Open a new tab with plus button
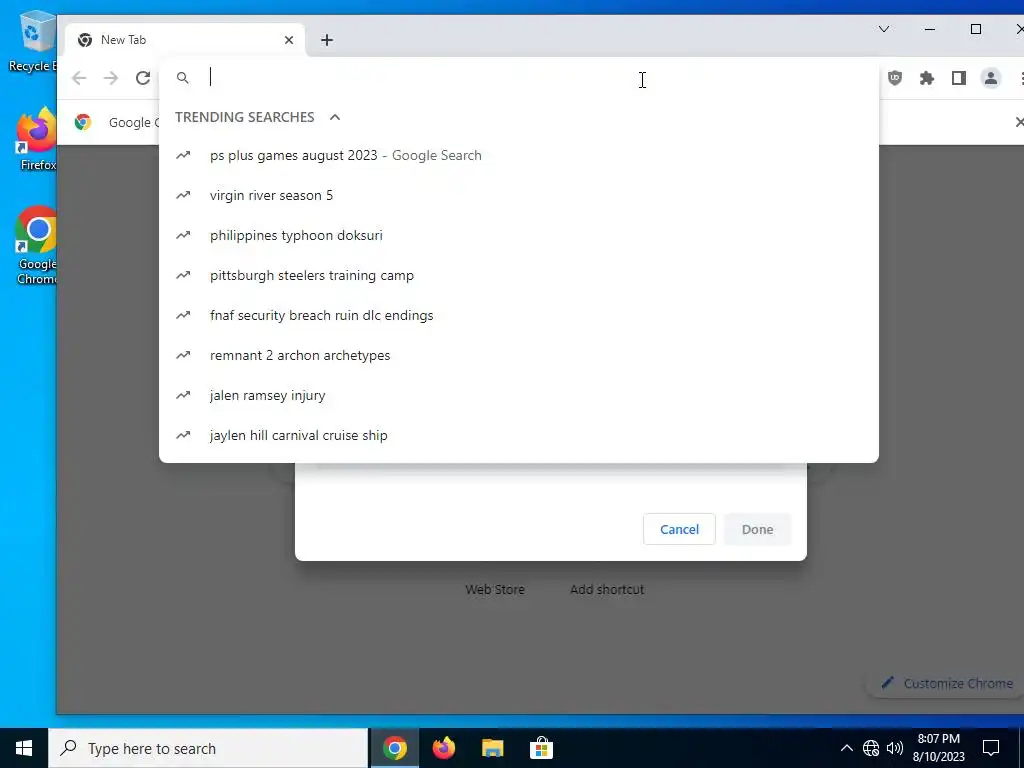 [x=327, y=40]
